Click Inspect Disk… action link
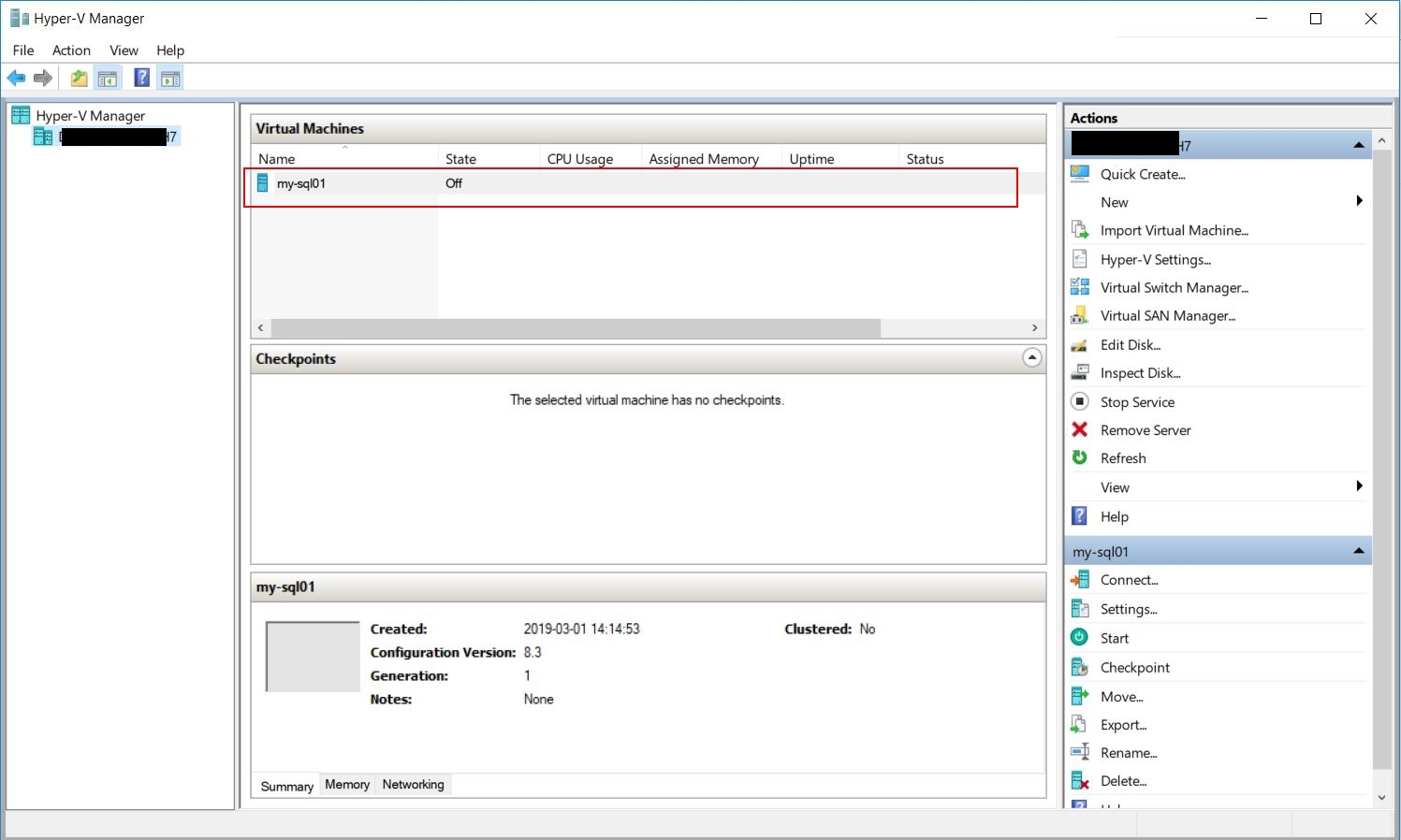This screenshot has width=1401, height=840. (x=1141, y=372)
